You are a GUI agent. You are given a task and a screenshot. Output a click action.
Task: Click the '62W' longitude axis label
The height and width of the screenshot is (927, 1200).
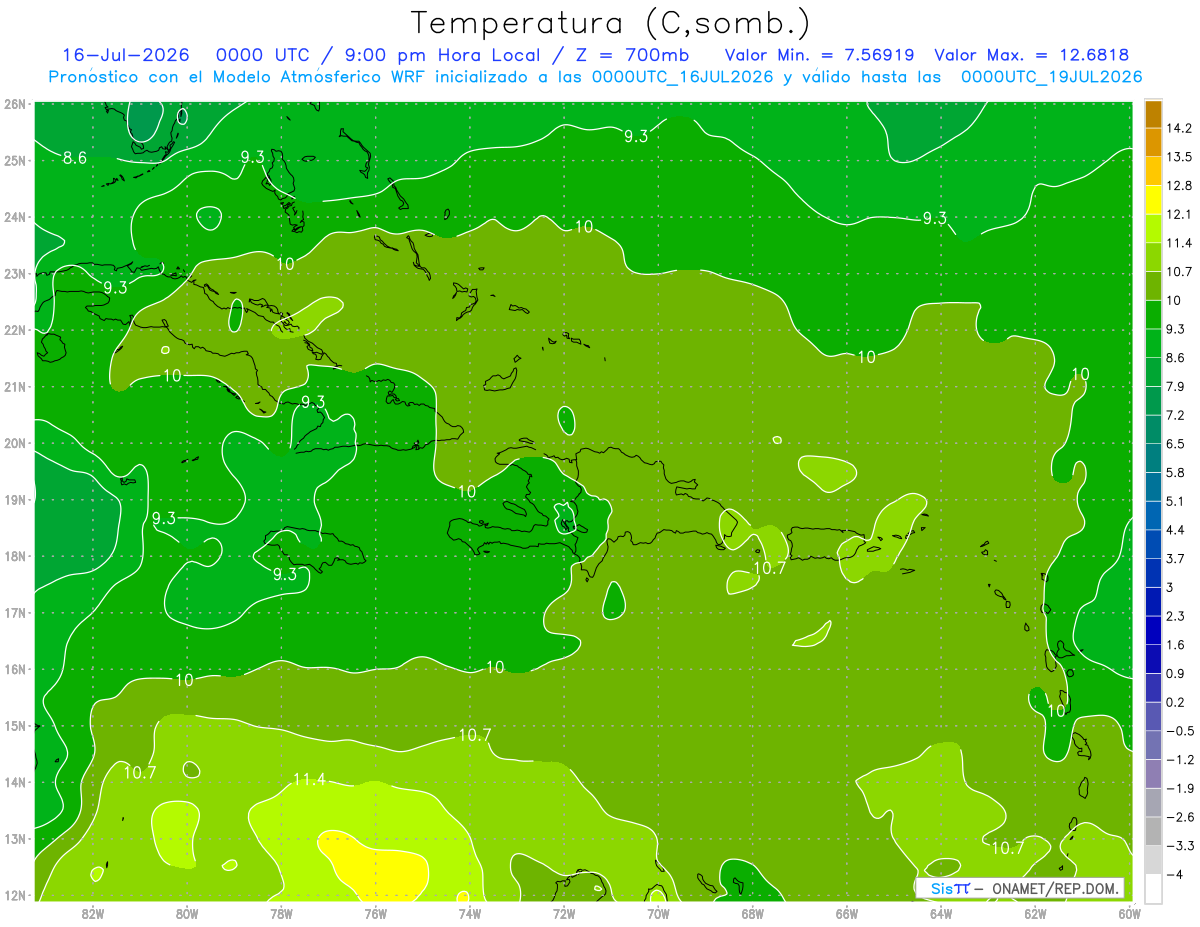click(x=1035, y=913)
